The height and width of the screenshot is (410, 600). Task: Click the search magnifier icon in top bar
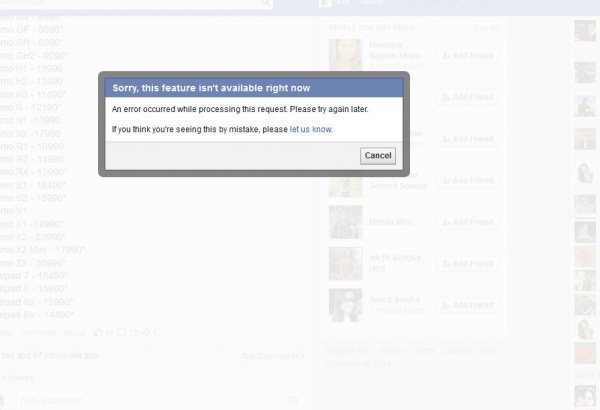(x=264, y=3)
